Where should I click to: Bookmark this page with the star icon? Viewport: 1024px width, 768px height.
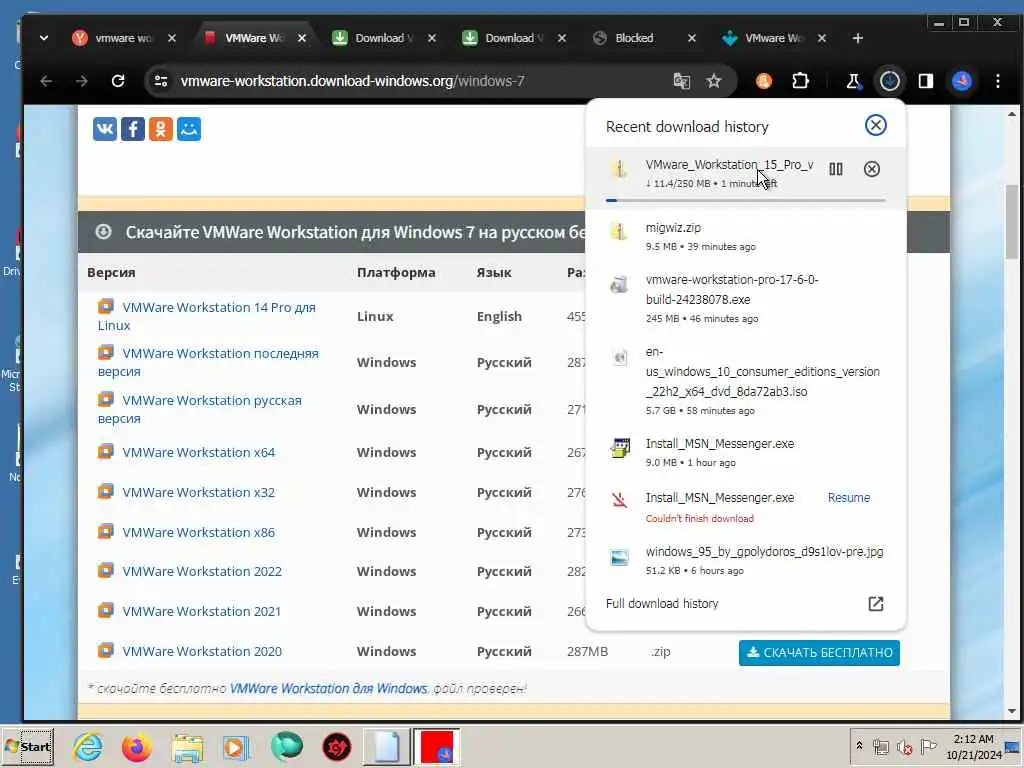[x=714, y=81]
